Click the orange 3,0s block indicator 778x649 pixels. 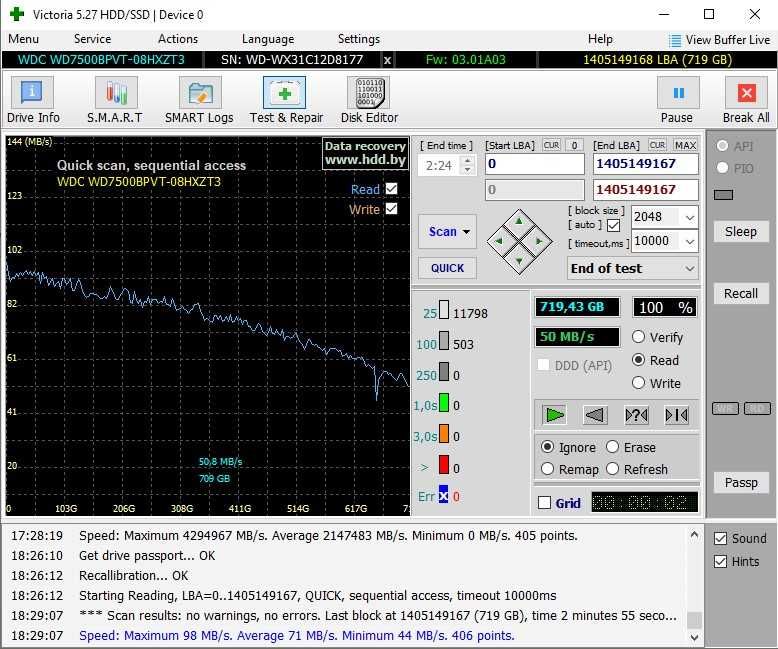(444, 434)
